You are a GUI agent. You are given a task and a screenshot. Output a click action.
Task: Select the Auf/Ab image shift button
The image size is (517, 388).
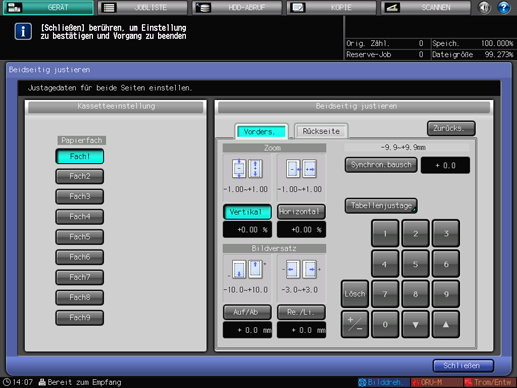pyautogui.click(x=247, y=312)
